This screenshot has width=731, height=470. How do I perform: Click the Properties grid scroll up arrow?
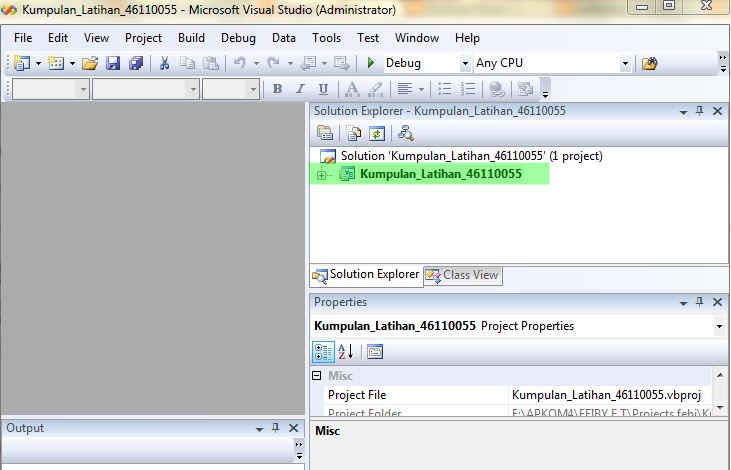720,375
